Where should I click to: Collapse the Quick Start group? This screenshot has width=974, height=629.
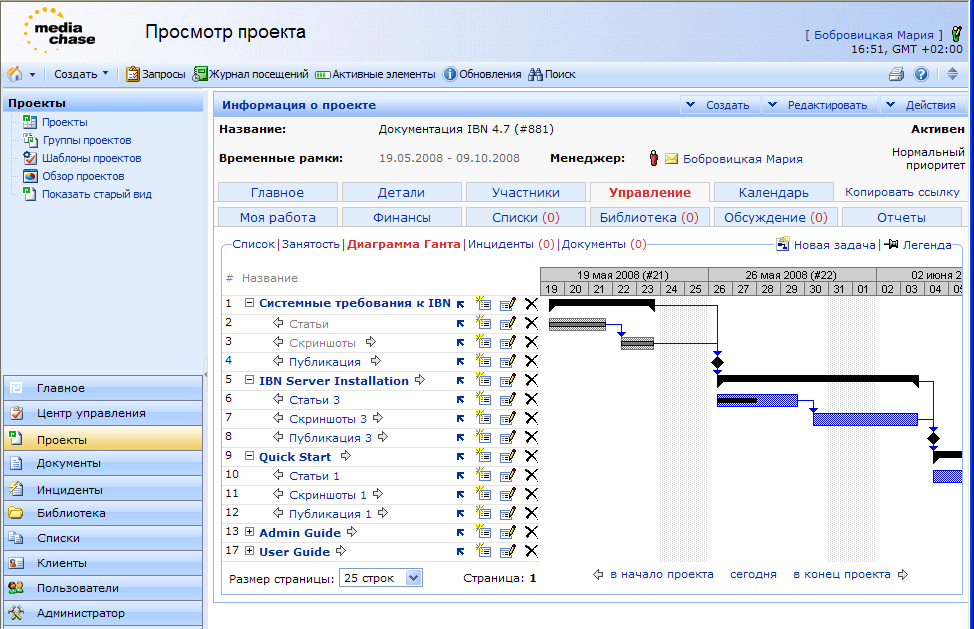click(249, 456)
